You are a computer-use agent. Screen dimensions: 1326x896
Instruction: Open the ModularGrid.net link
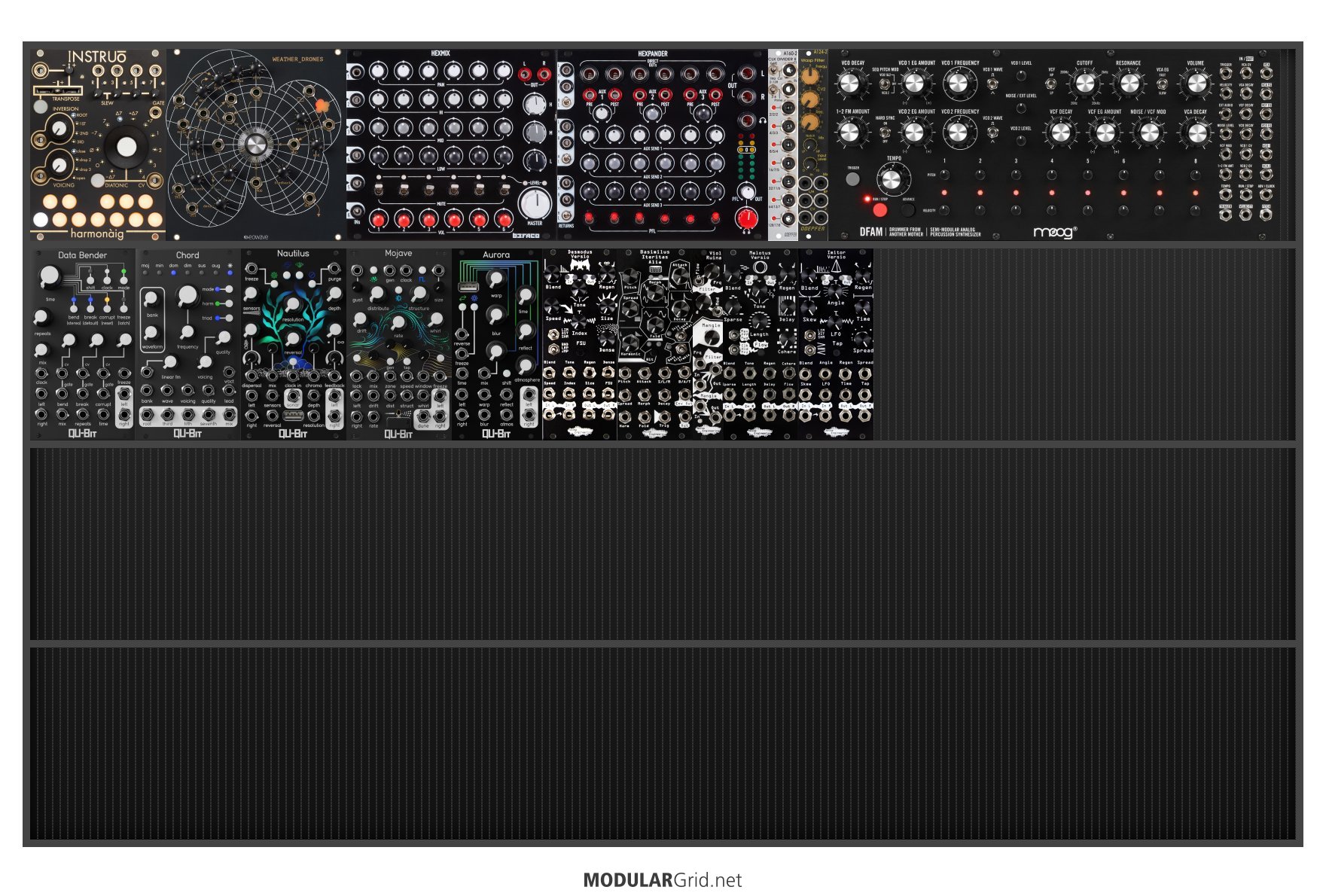tap(663, 879)
